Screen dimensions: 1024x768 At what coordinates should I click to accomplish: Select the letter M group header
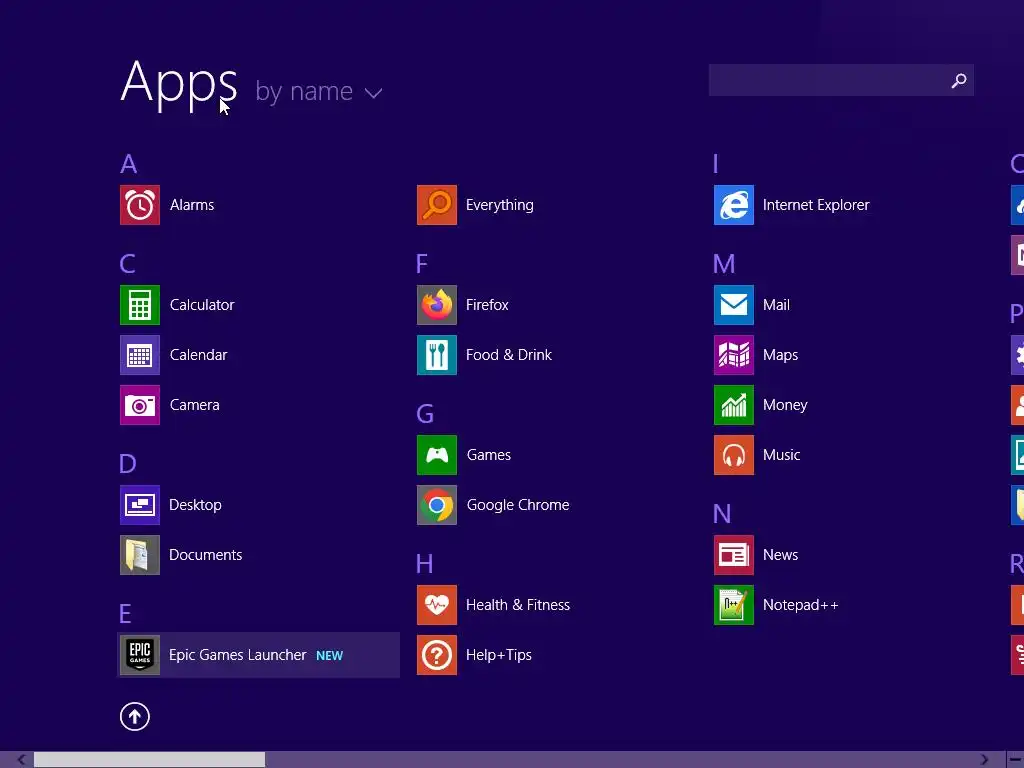pos(724,264)
